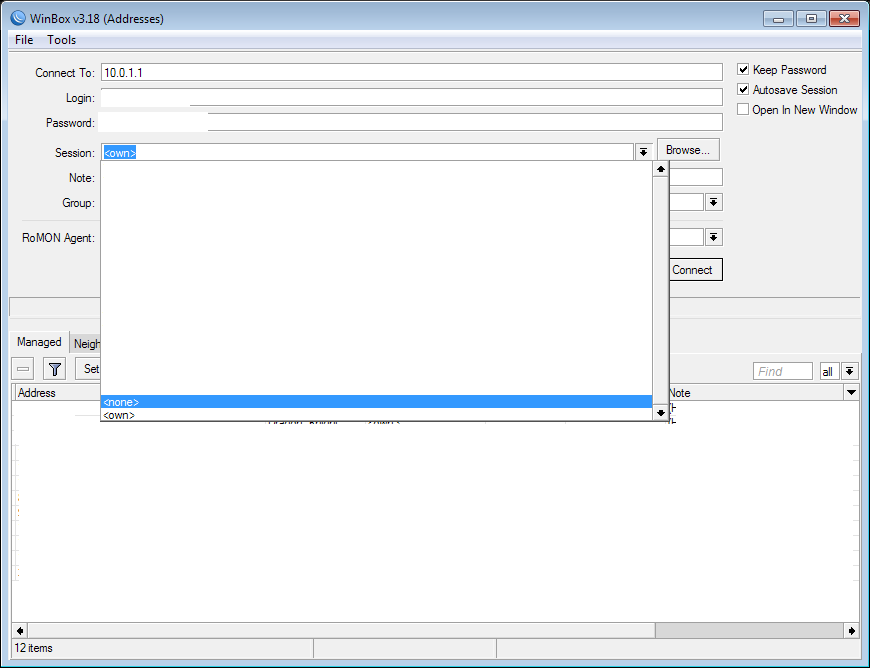870x668 pixels.
Task: Click the Connect To address field
Action: click(x=412, y=72)
